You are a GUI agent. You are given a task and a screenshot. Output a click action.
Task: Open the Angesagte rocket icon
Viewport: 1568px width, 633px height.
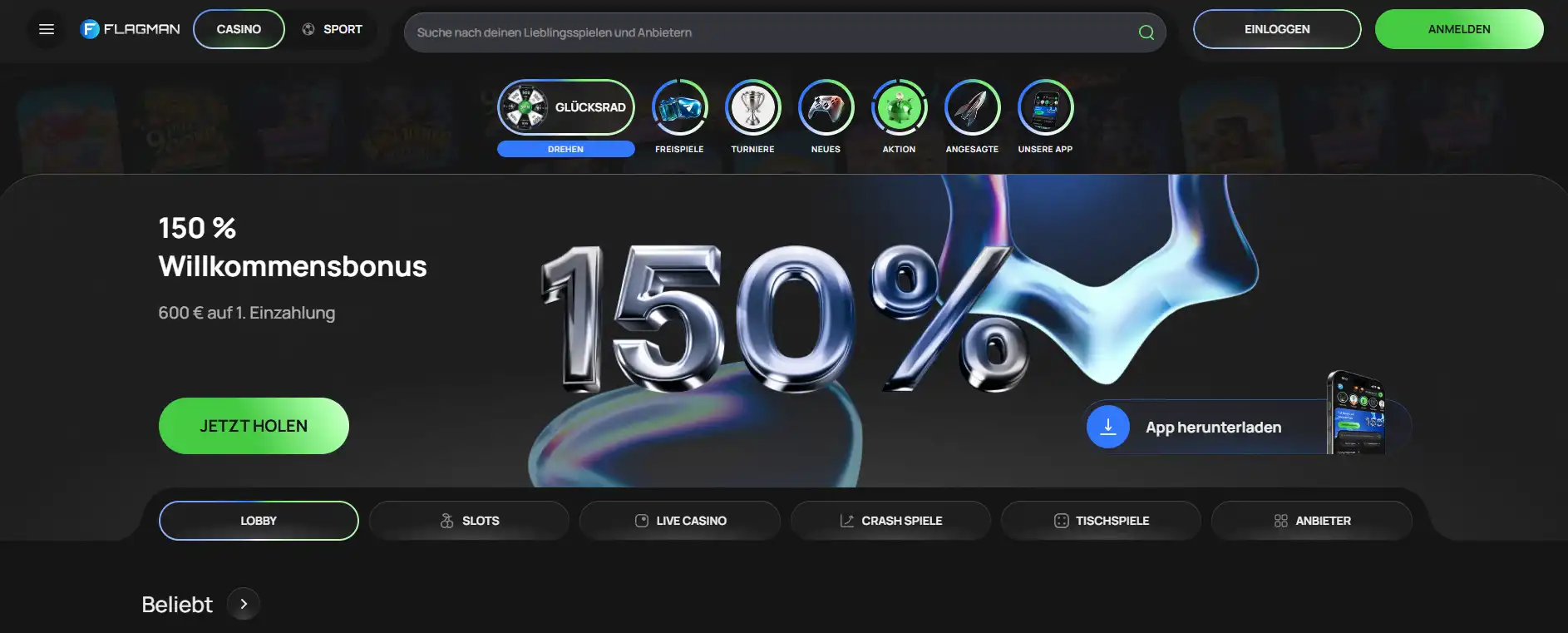(x=972, y=107)
